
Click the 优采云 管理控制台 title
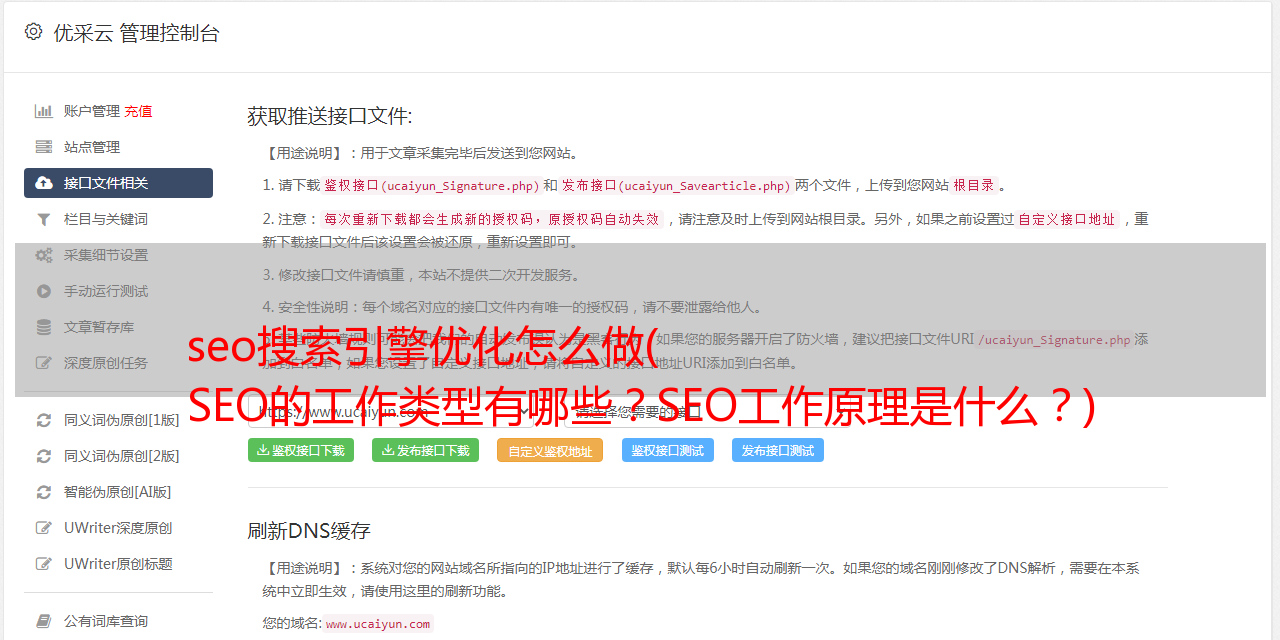pos(136,33)
